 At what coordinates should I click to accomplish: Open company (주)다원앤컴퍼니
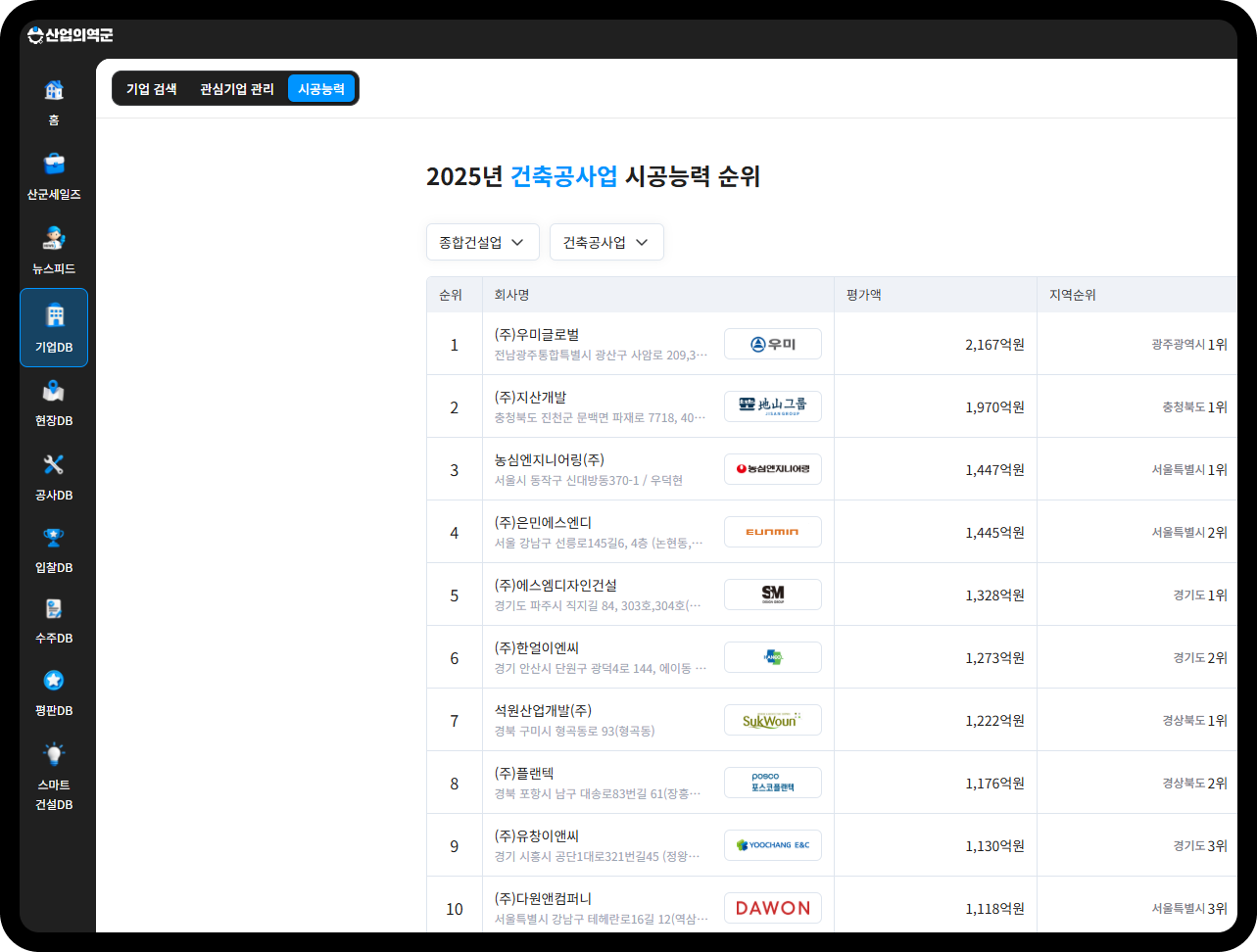[x=543, y=899]
